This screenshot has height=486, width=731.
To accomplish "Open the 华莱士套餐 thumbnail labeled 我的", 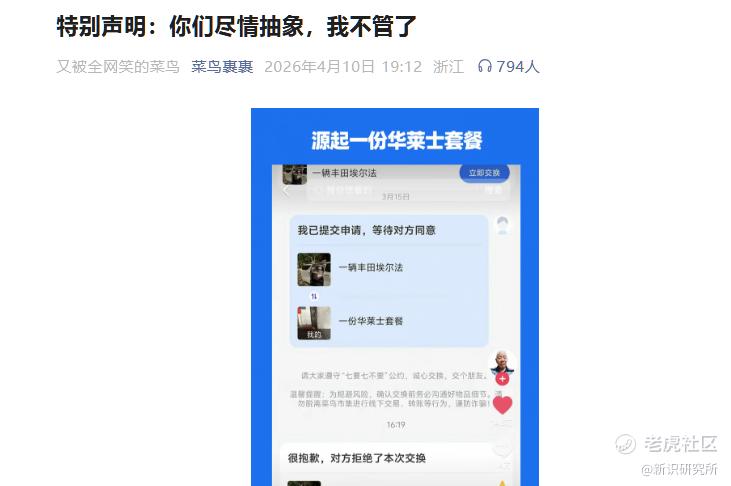I will pos(314,323).
